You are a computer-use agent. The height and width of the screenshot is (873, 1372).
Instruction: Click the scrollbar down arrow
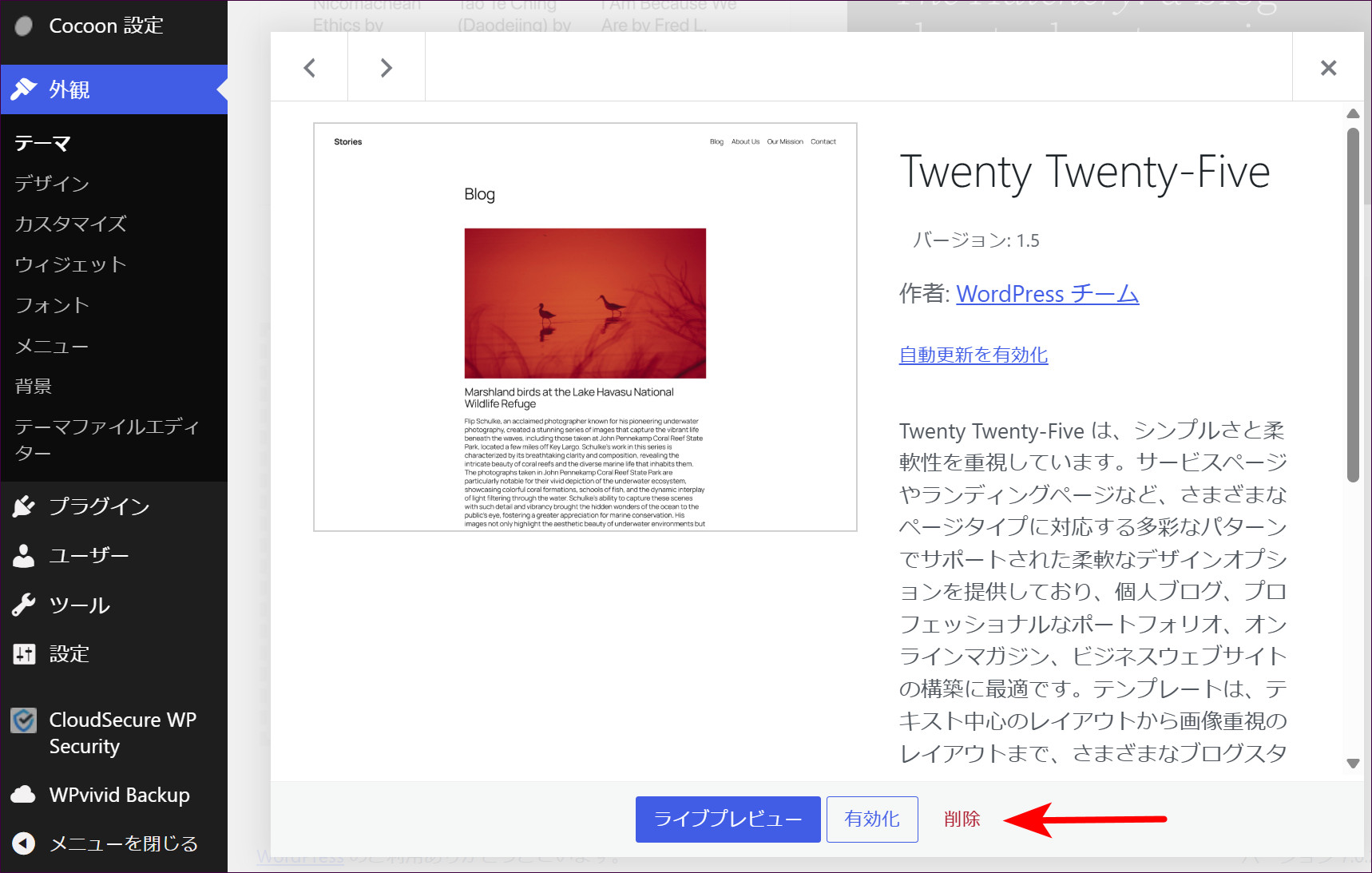(x=1353, y=764)
